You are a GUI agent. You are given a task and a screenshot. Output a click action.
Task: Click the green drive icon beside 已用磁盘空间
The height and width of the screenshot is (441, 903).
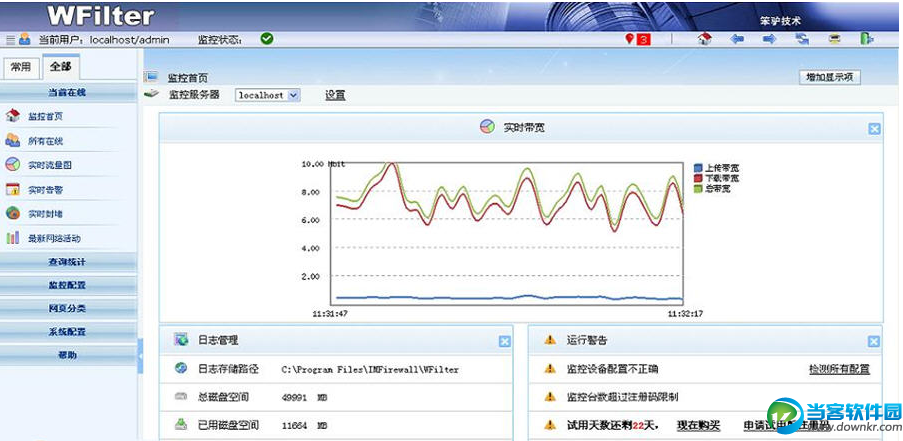tap(181, 425)
